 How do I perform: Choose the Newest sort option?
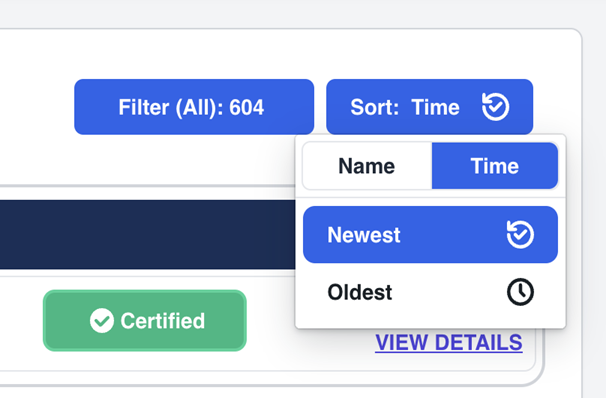(430, 235)
